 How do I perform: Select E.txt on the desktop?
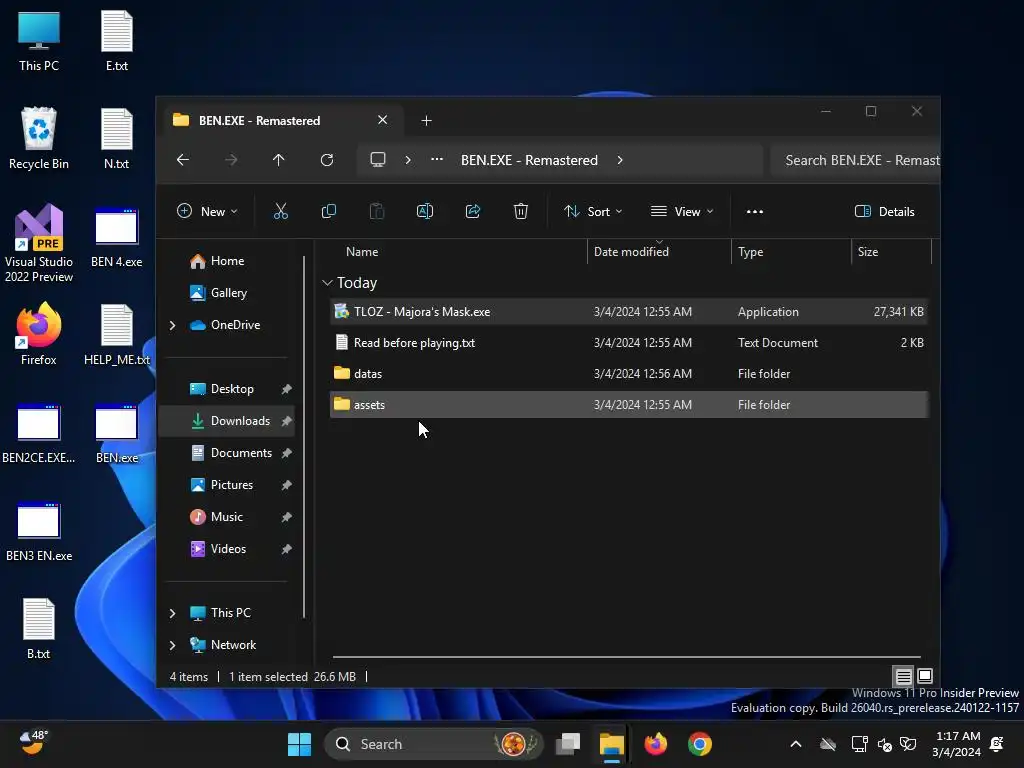coord(116,40)
